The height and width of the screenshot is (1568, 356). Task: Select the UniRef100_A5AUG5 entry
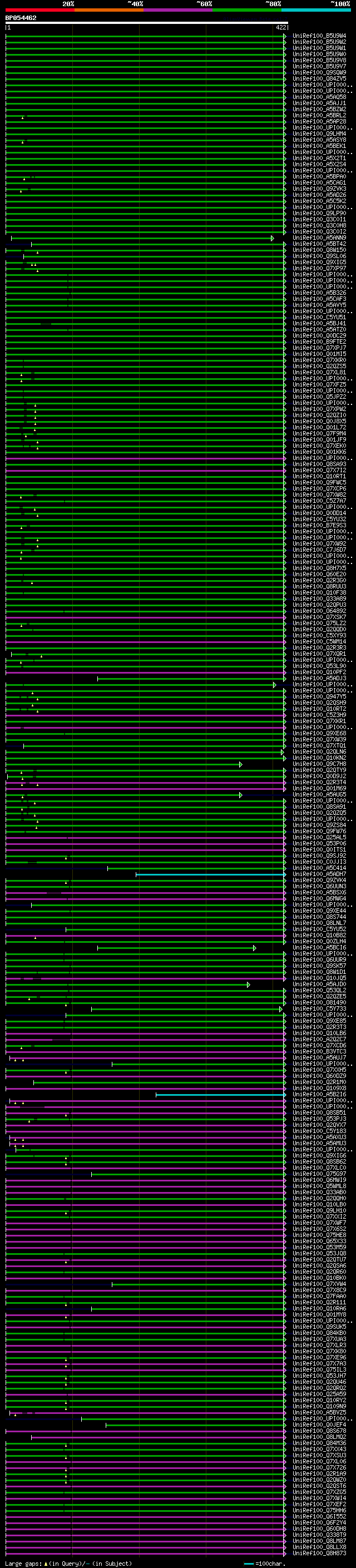(x=319, y=794)
